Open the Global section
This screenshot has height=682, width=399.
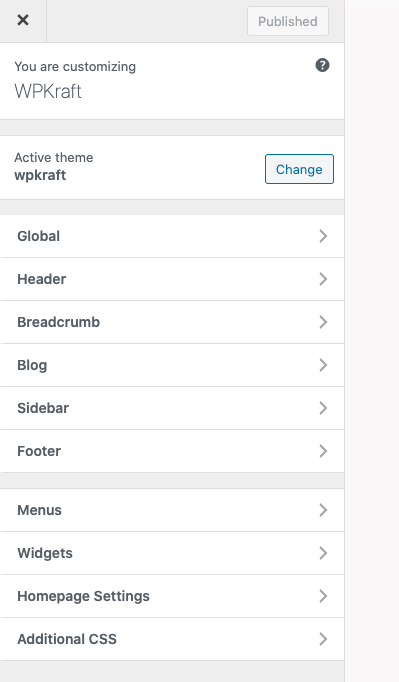(x=172, y=236)
